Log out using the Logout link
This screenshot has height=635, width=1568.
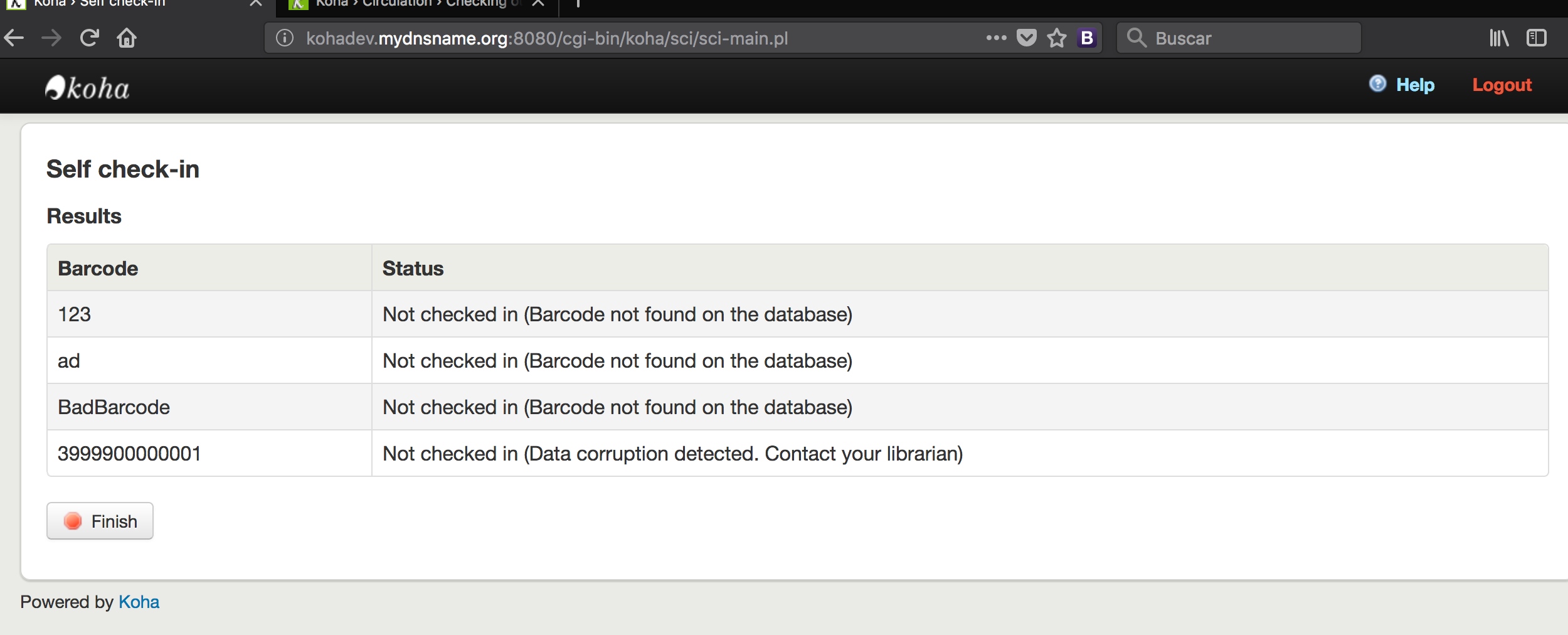point(1502,85)
